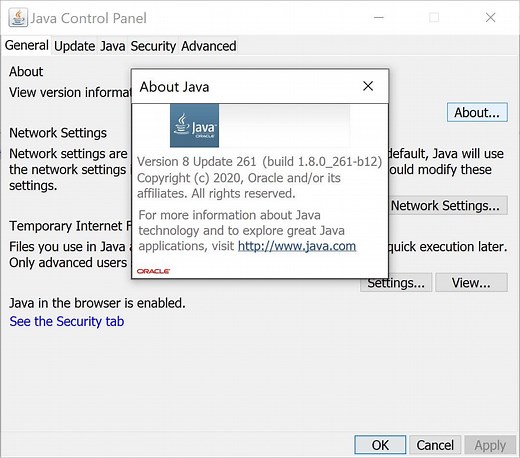Follow the 'See the Security tab' link
The image size is (520, 458).
67,321
